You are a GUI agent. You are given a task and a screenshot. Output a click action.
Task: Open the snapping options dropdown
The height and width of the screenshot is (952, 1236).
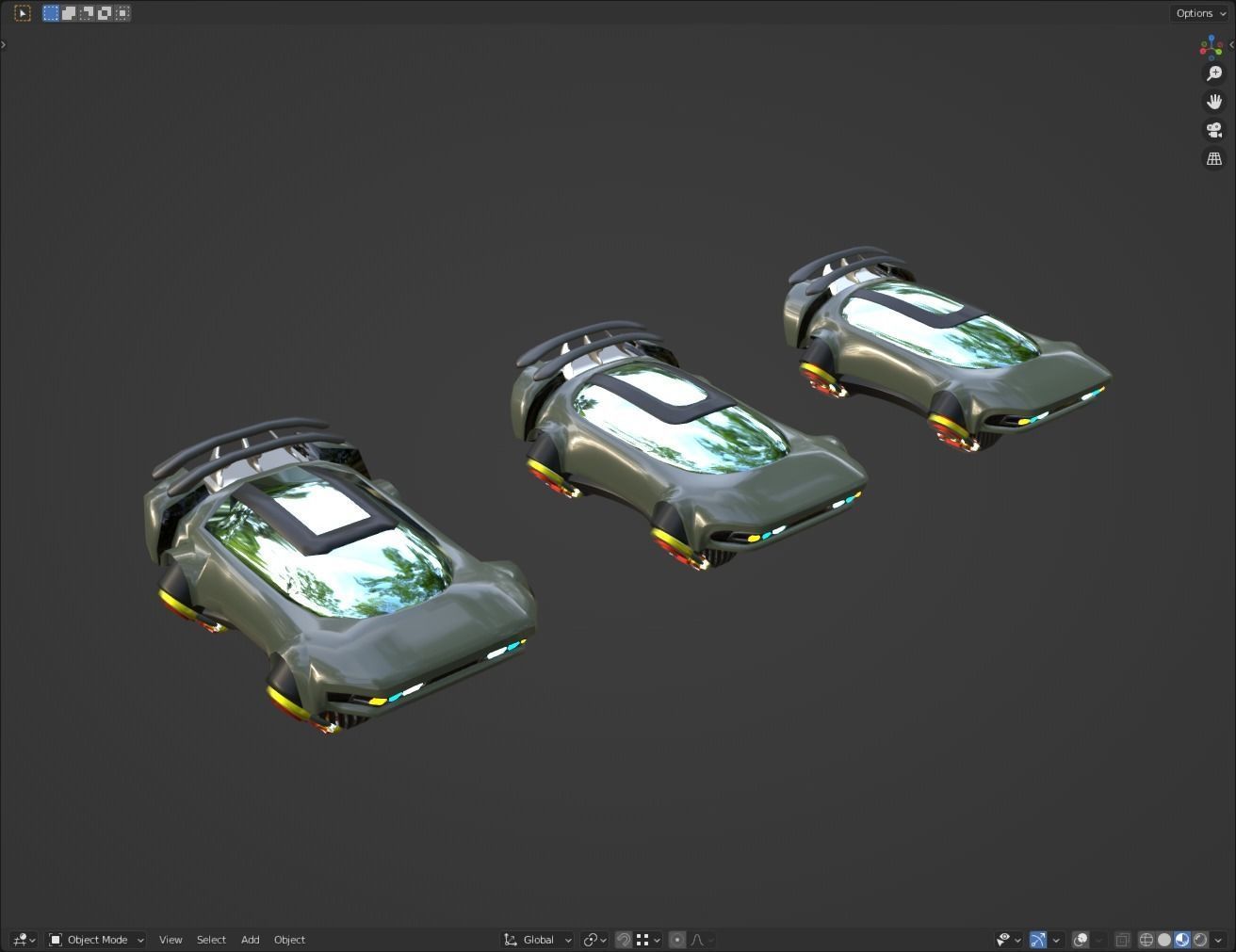click(x=648, y=940)
